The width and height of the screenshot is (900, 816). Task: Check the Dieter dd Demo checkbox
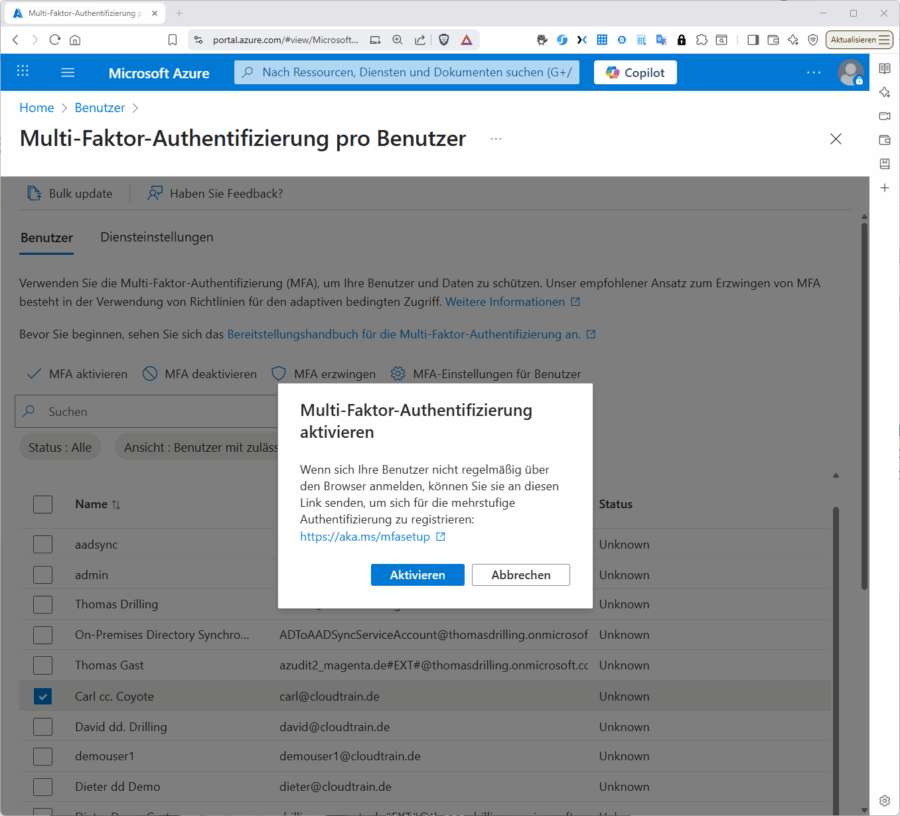point(43,787)
